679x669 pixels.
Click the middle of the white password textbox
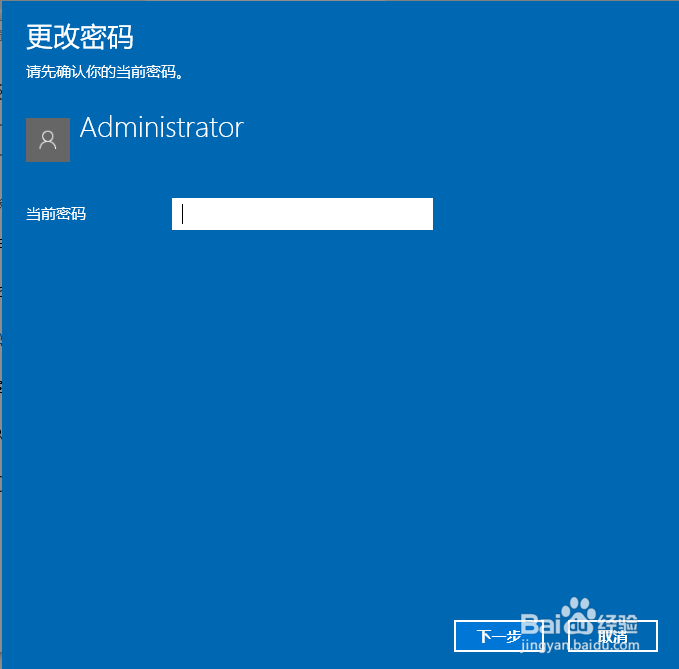coord(302,214)
